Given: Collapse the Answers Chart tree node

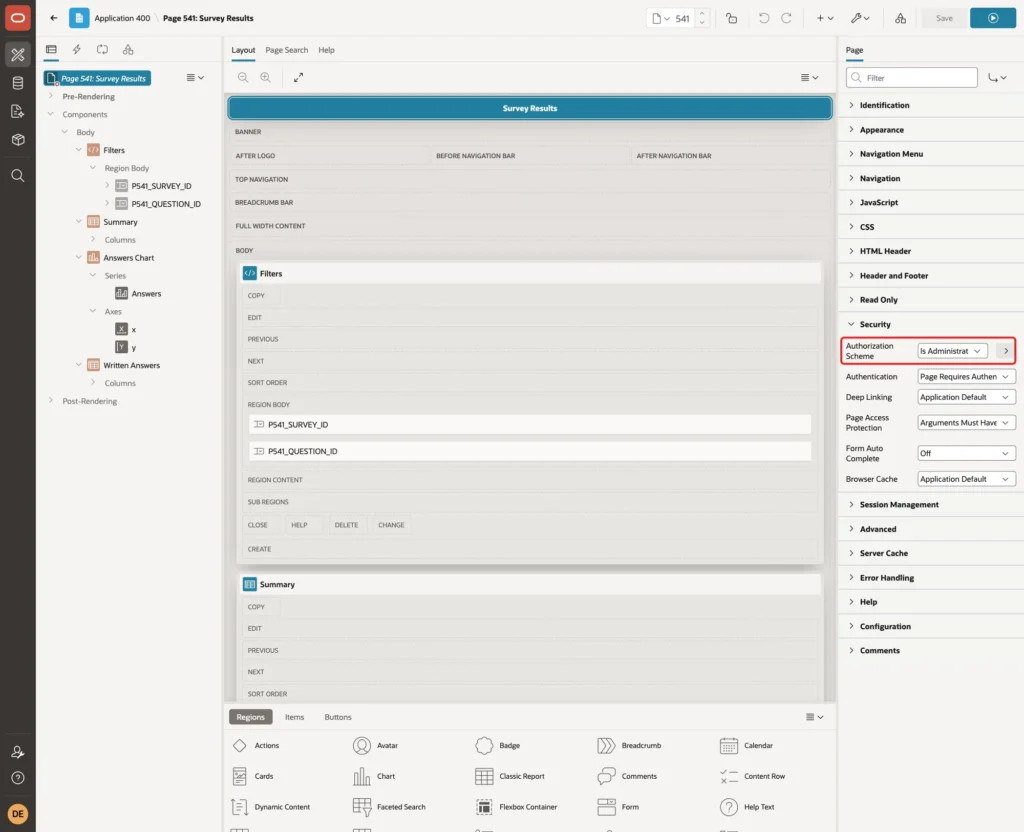Looking at the screenshot, I should coord(79,257).
